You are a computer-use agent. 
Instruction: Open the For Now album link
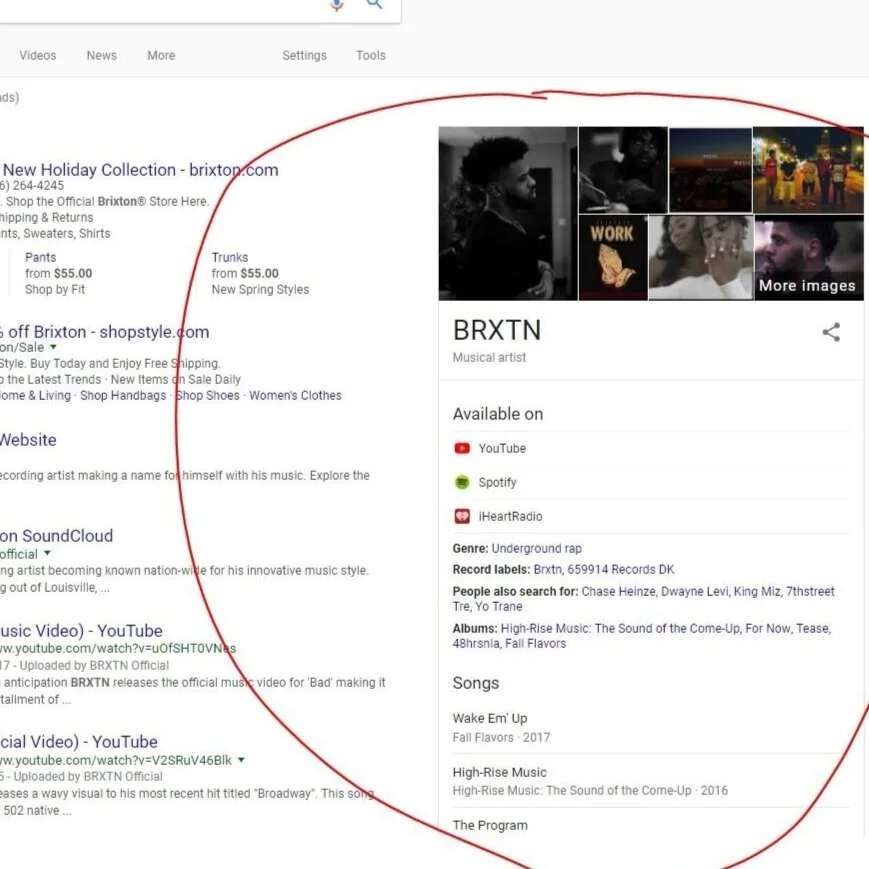[x=768, y=628]
